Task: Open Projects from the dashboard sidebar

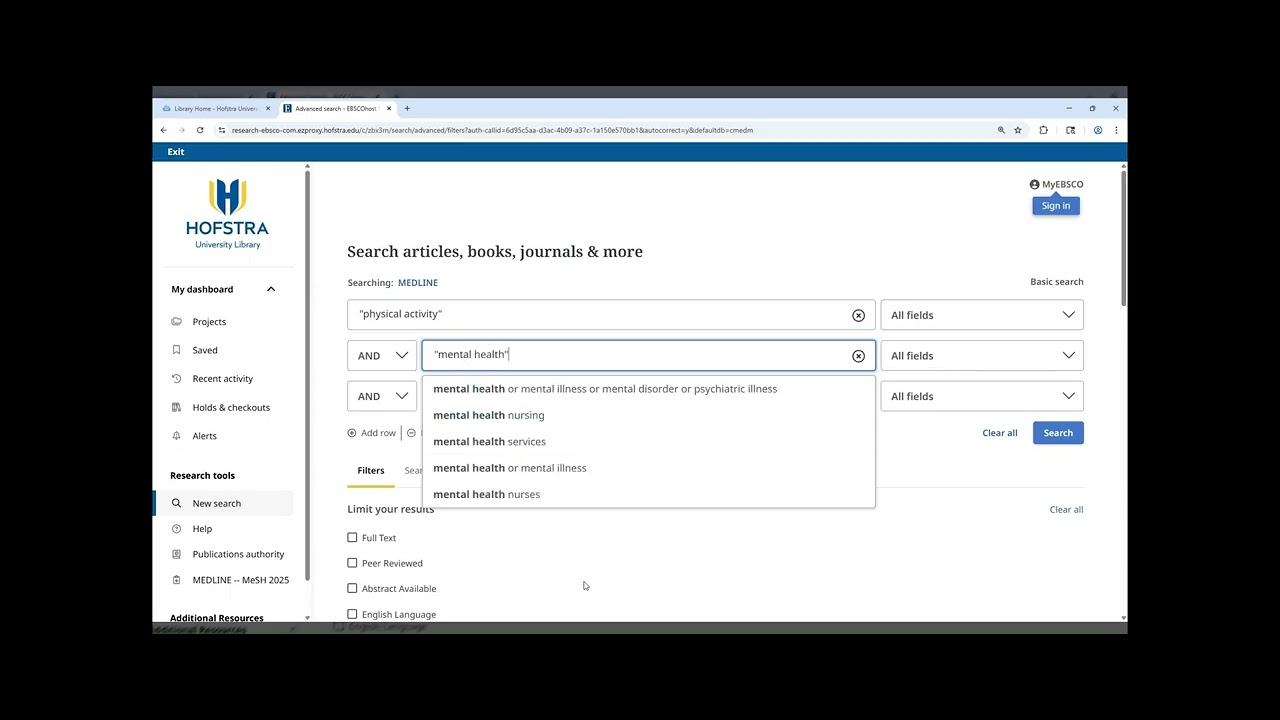Action: (209, 322)
